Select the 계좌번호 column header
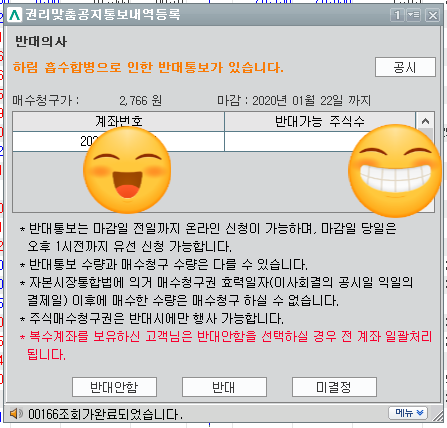This screenshot has width=447, height=428. click(119, 121)
